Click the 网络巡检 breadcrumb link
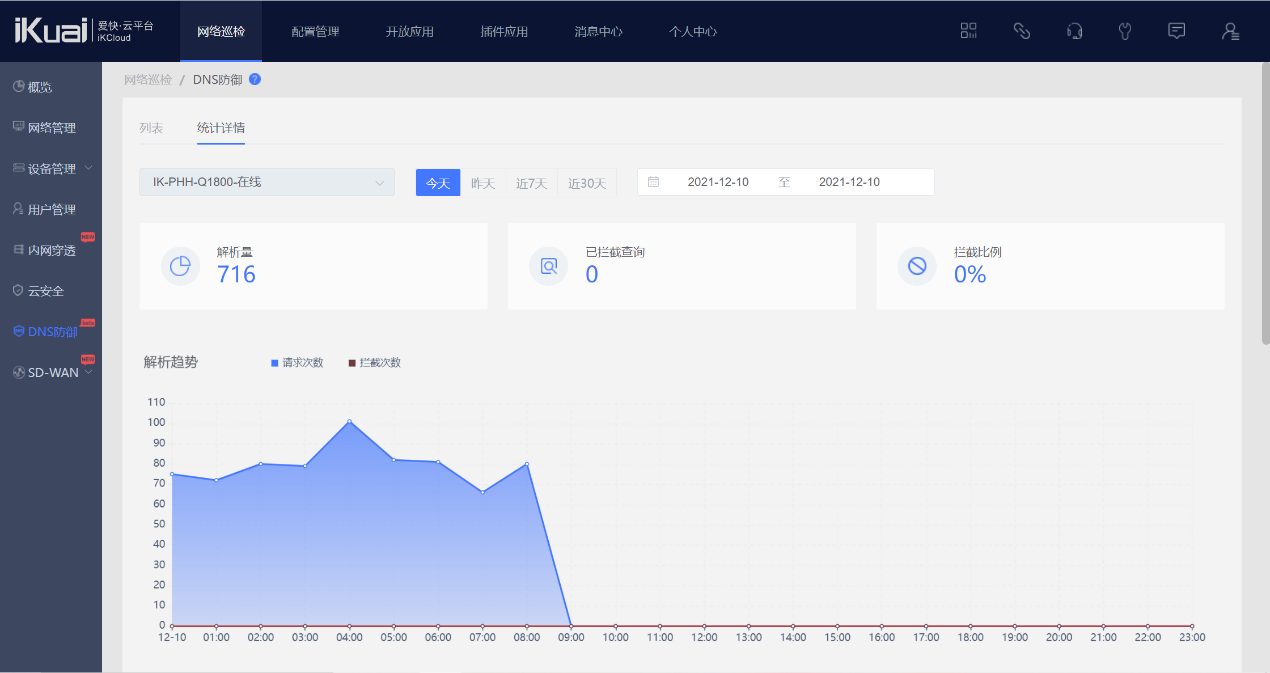Viewport: 1270px width, 673px height. click(147, 79)
